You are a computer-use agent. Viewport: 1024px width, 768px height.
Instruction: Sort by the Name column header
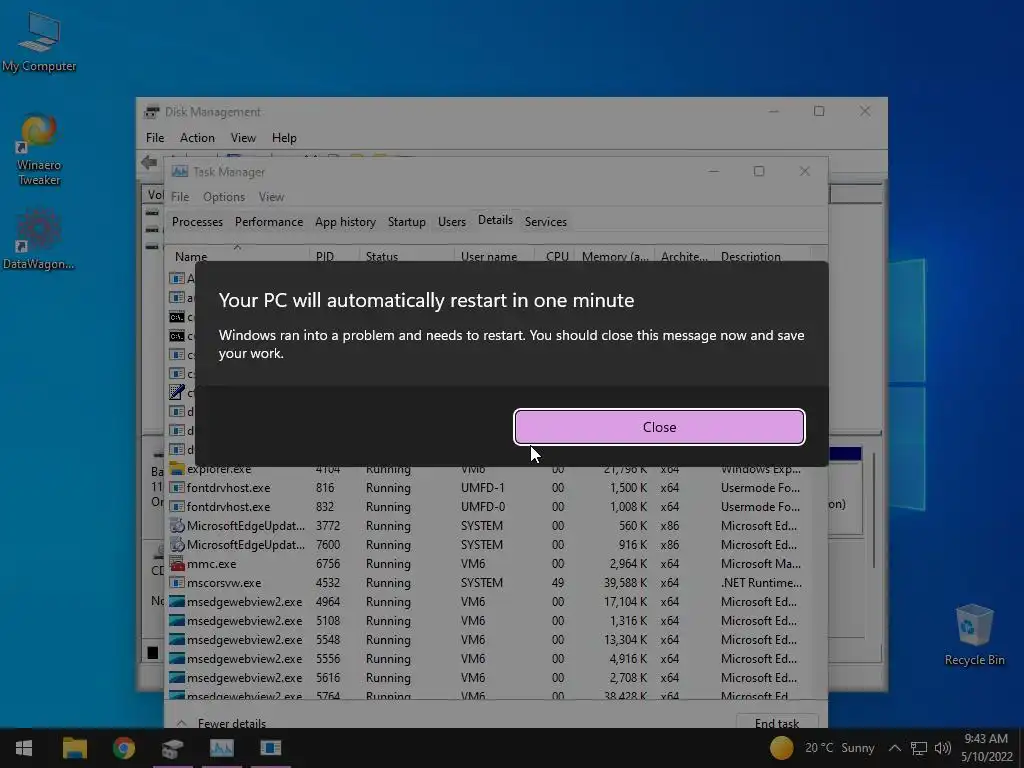click(x=237, y=256)
